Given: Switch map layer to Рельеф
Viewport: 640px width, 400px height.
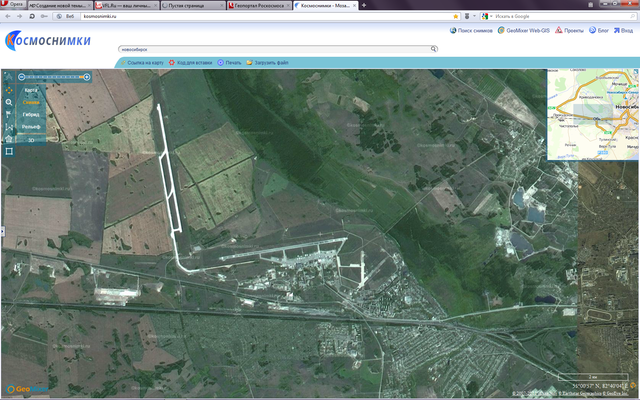Looking at the screenshot, I should pyautogui.click(x=32, y=127).
